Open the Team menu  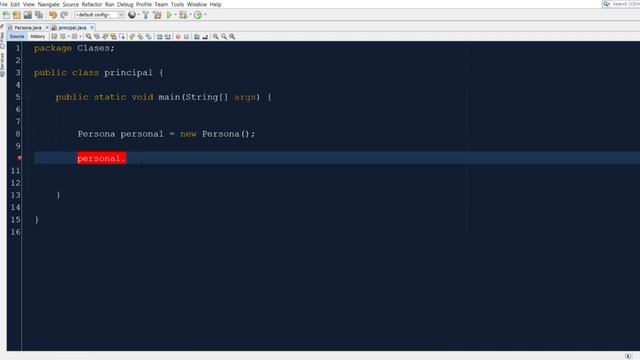point(161,4)
